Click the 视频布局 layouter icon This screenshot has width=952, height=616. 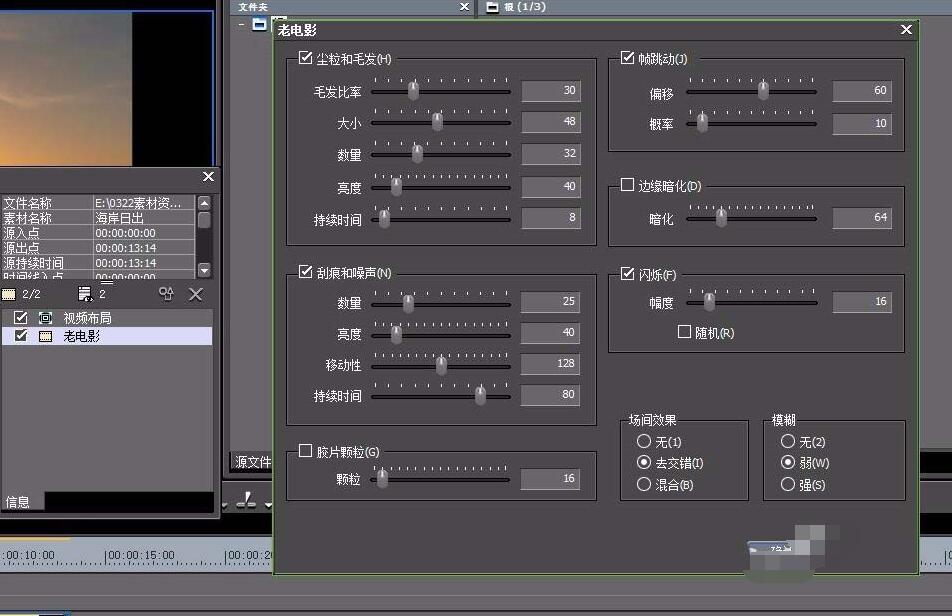click(x=45, y=318)
